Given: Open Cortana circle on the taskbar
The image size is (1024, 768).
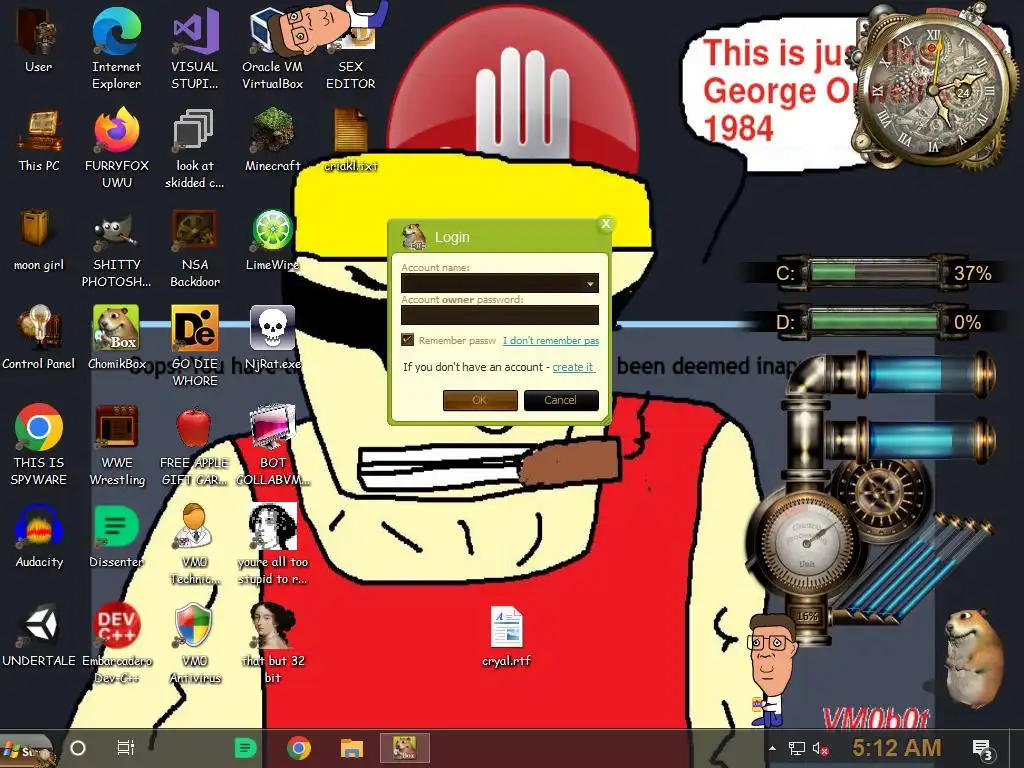Looking at the screenshot, I should [x=78, y=748].
